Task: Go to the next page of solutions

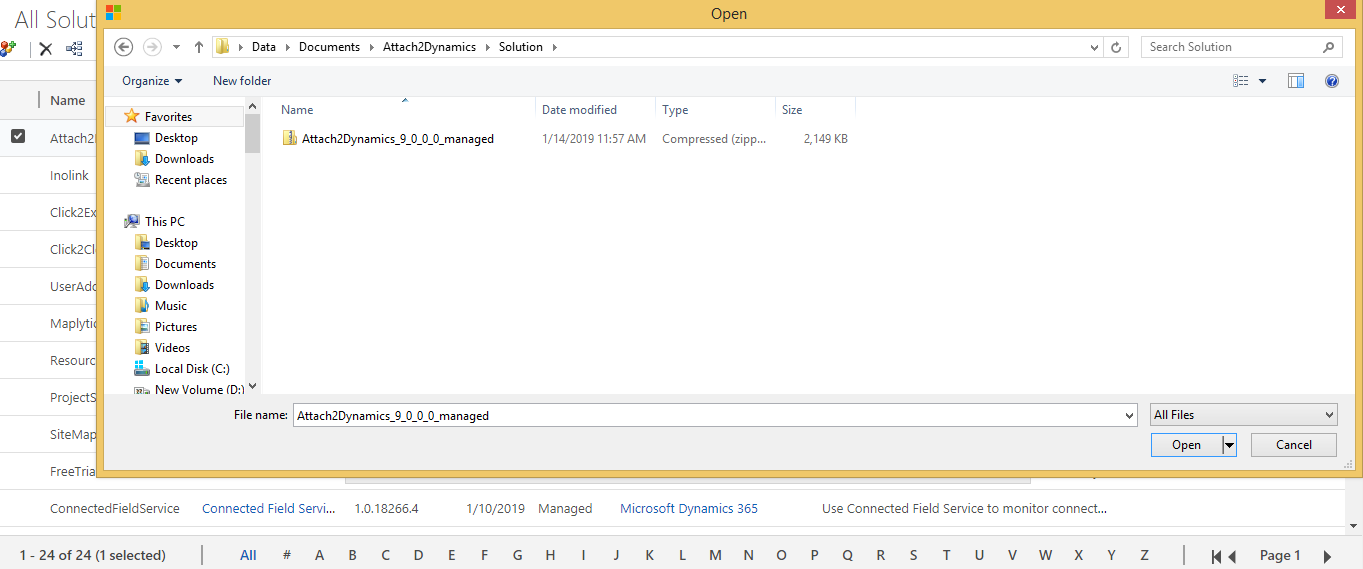Action: (x=1327, y=556)
